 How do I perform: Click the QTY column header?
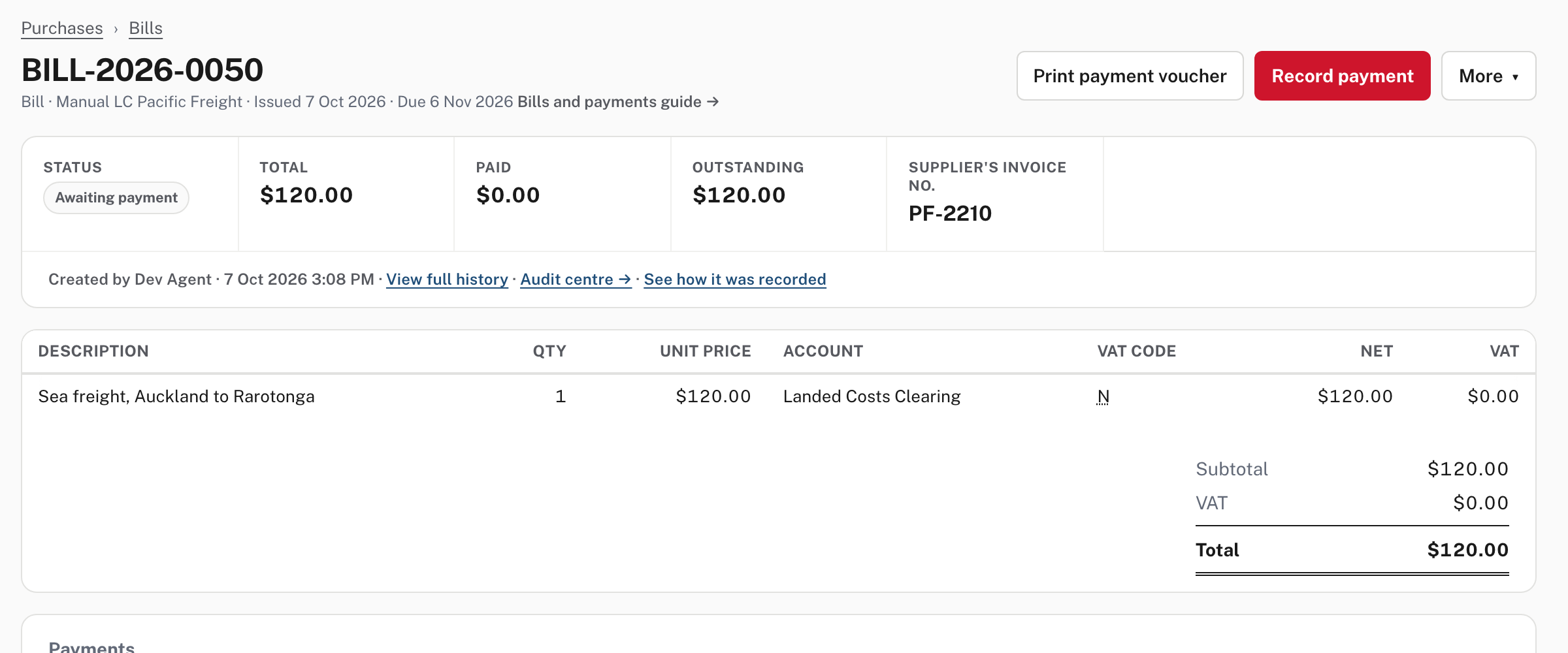549,351
